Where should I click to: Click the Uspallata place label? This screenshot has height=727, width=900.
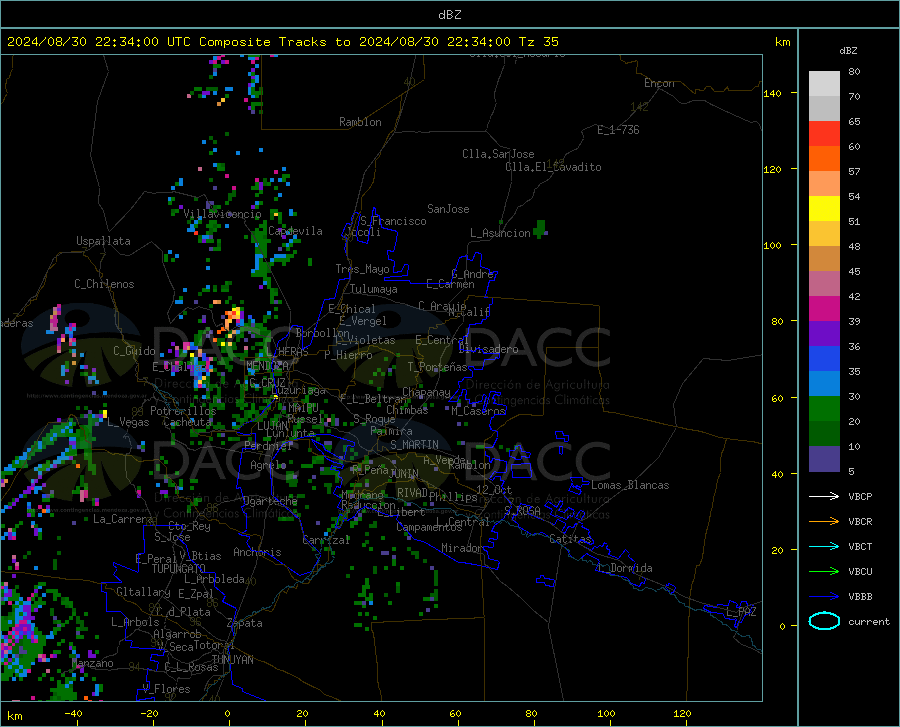(x=103, y=241)
